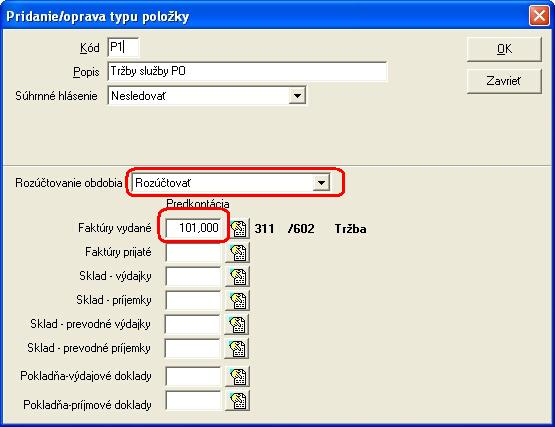Viewport: 555px width, 427px height.
Task: Click the Zavrieť button
Action: [x=504, y=81]
